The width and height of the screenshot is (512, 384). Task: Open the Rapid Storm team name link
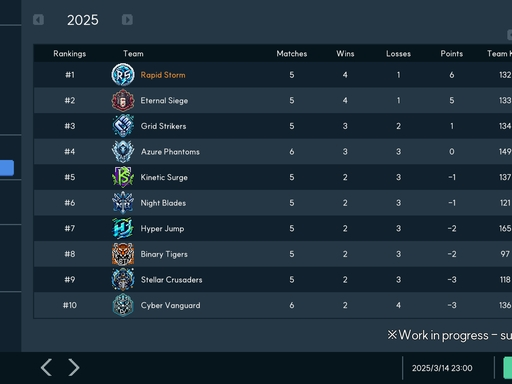click(x=163, y=75)
